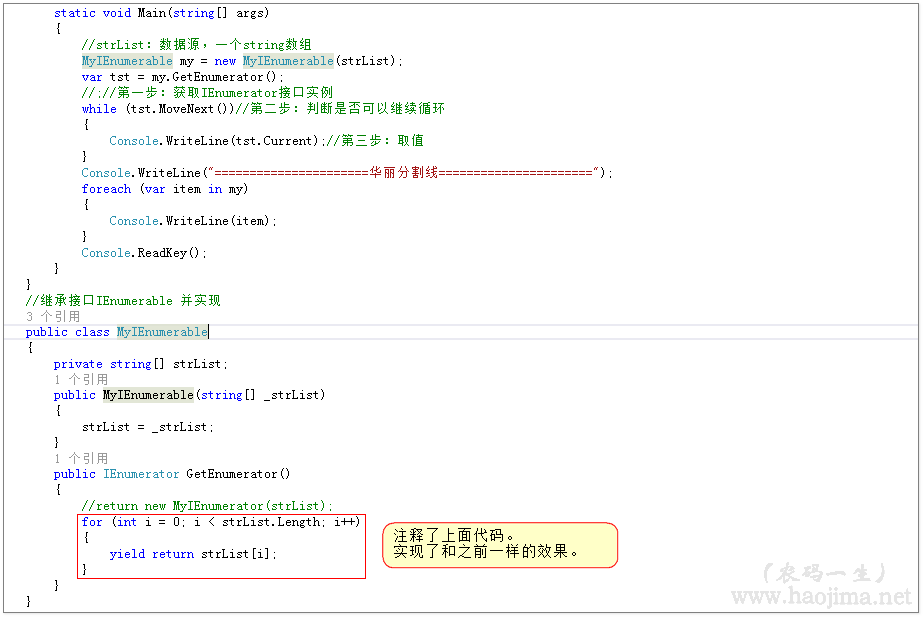
Task: Click comment "//strList：数据源，一个string数组"
Action: (197, 45)
